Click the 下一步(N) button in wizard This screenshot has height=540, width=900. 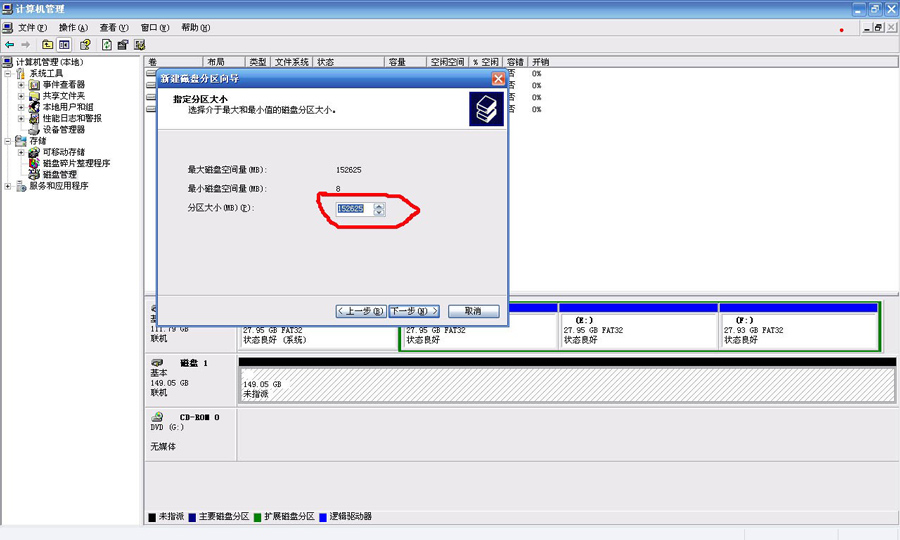pos(414,311)
